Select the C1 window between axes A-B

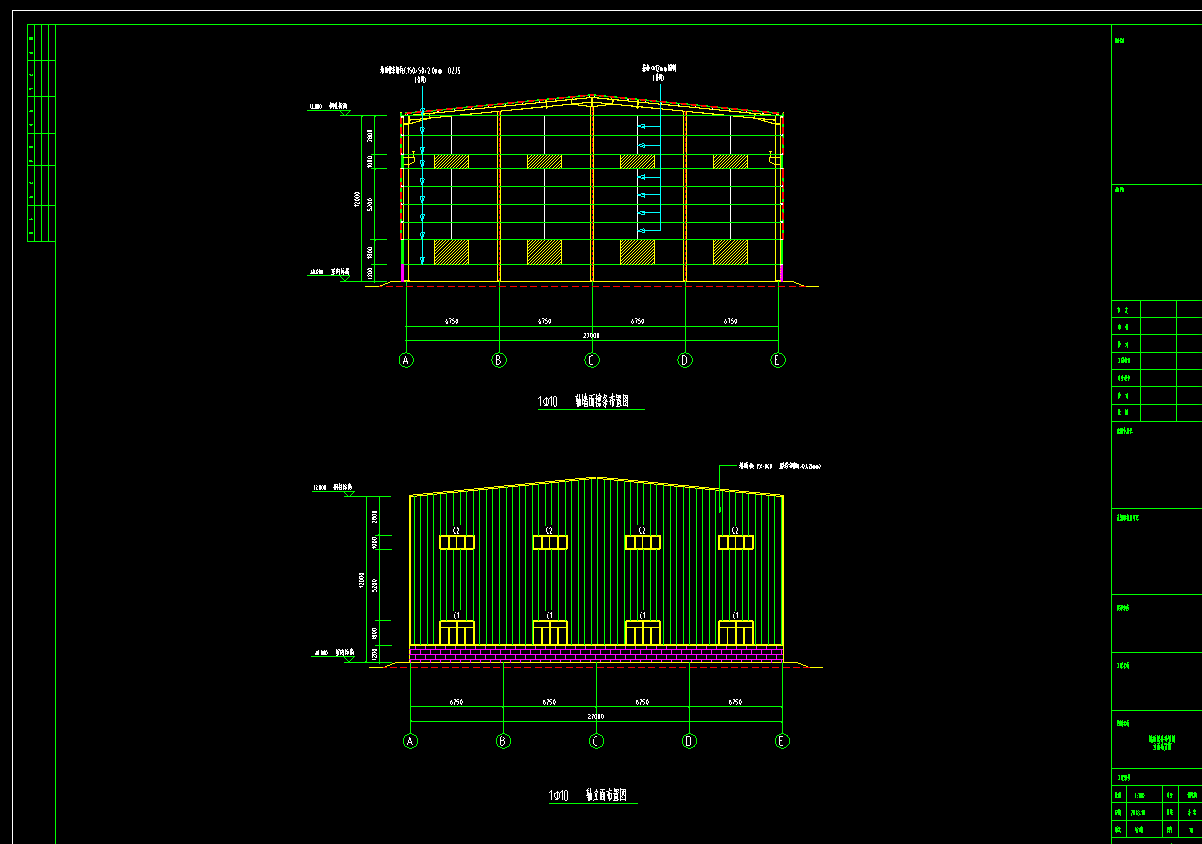click(x=457, y=632)
